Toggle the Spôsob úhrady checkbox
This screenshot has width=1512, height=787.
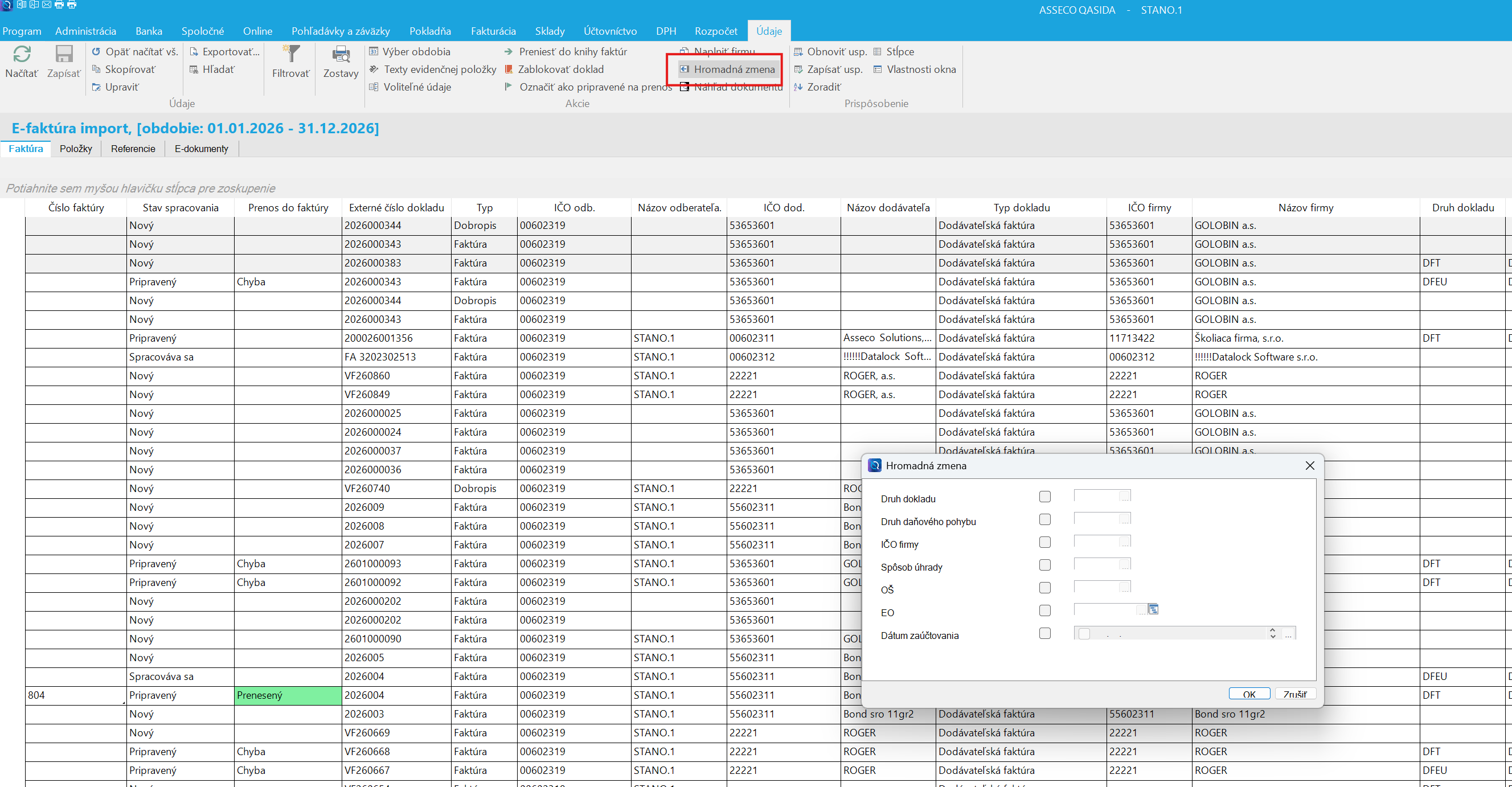1045,564
